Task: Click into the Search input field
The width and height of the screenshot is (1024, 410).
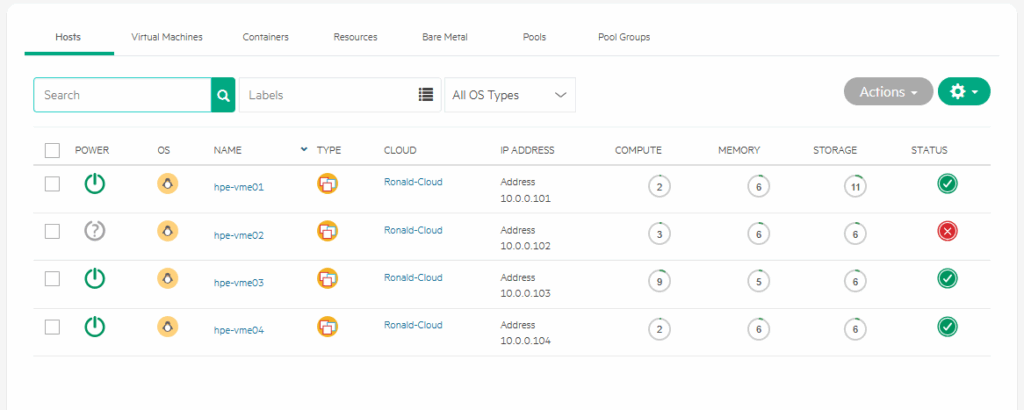Action: click(x=122, y=94)
